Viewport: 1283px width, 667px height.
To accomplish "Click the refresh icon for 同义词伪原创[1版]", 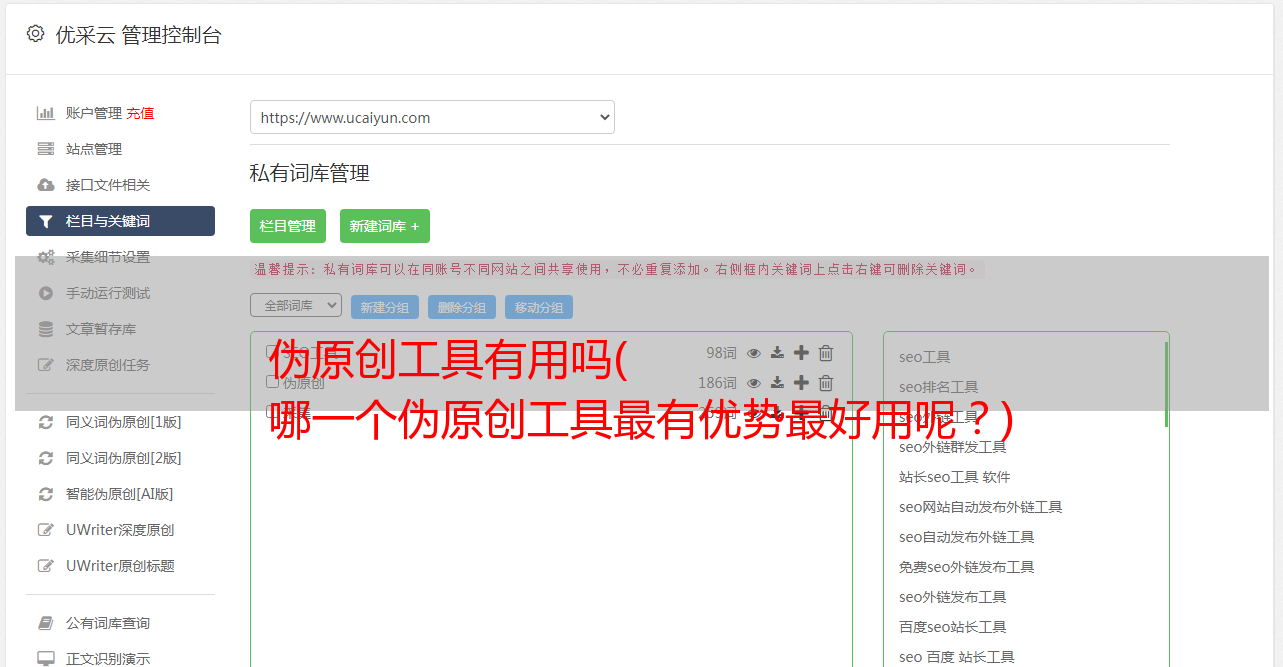I will pos(45,422).
